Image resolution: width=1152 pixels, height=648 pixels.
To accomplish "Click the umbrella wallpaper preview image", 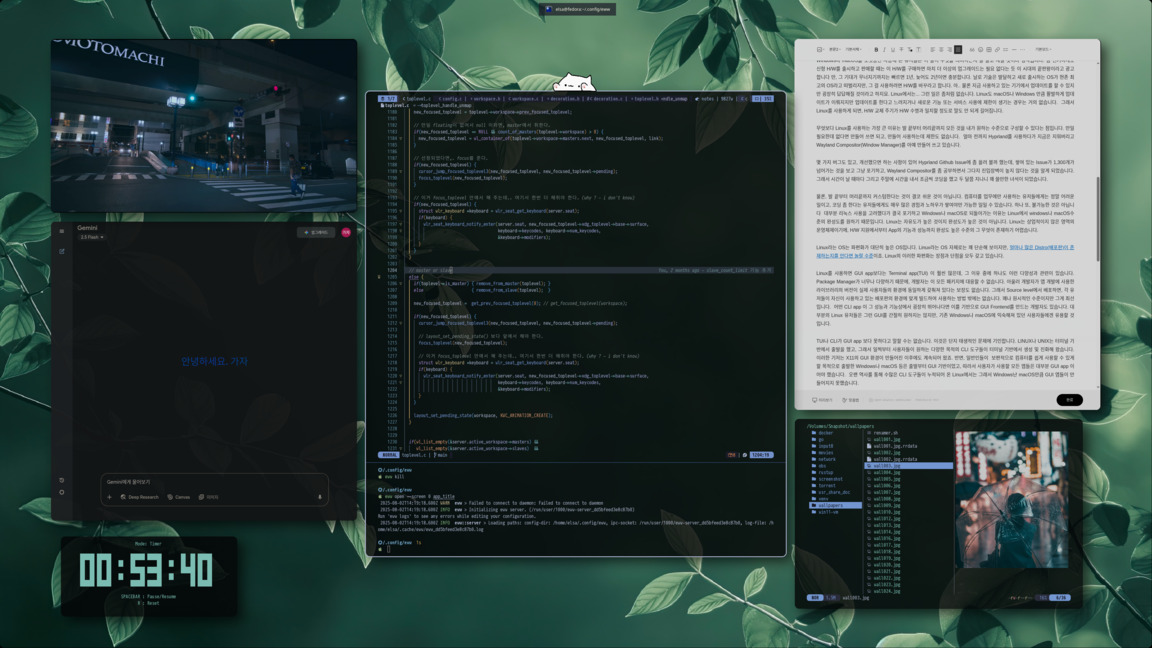I will coord(1011,500).
